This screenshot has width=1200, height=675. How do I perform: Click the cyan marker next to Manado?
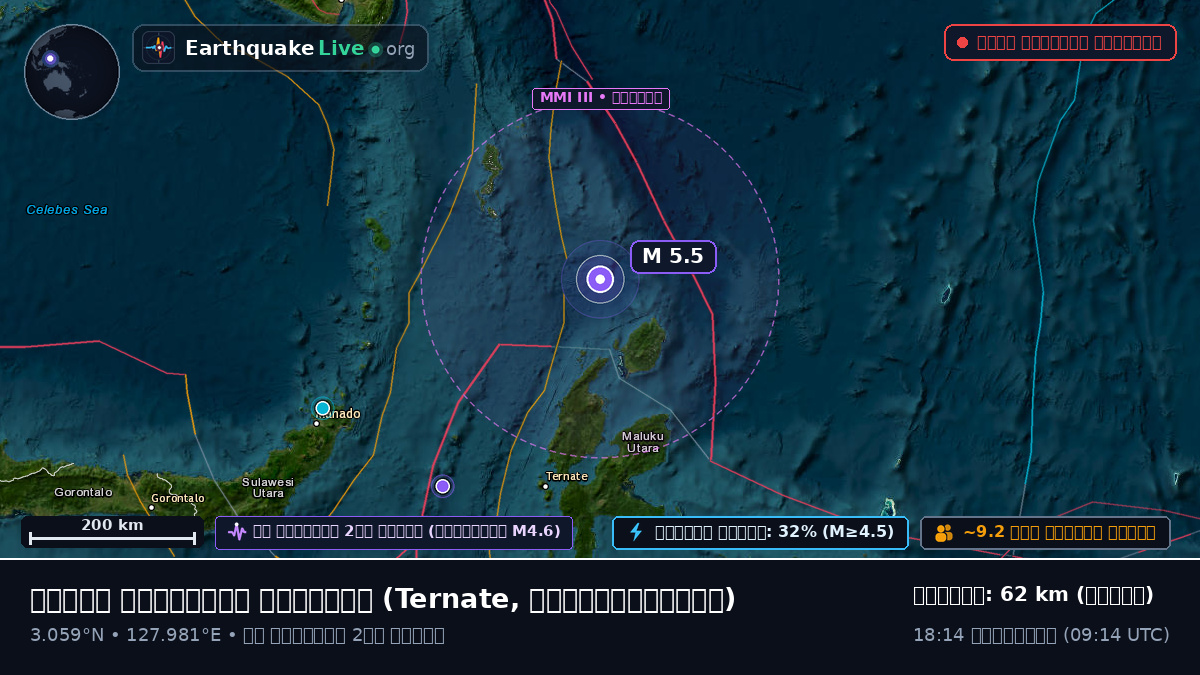coord(323,408)
